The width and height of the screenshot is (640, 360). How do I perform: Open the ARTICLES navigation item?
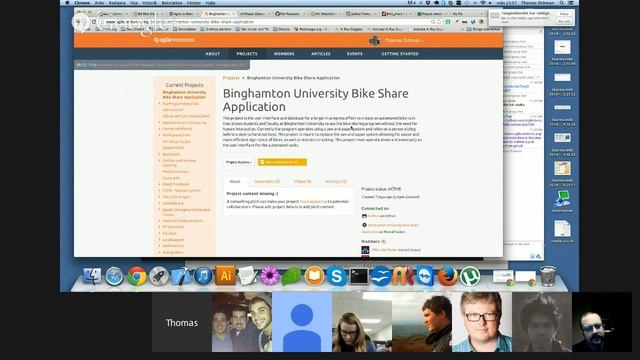(x=321, y=54)
